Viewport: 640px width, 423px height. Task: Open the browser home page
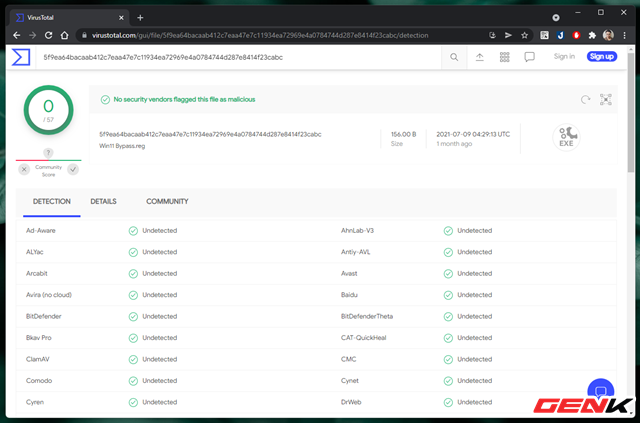click(64, 36)
